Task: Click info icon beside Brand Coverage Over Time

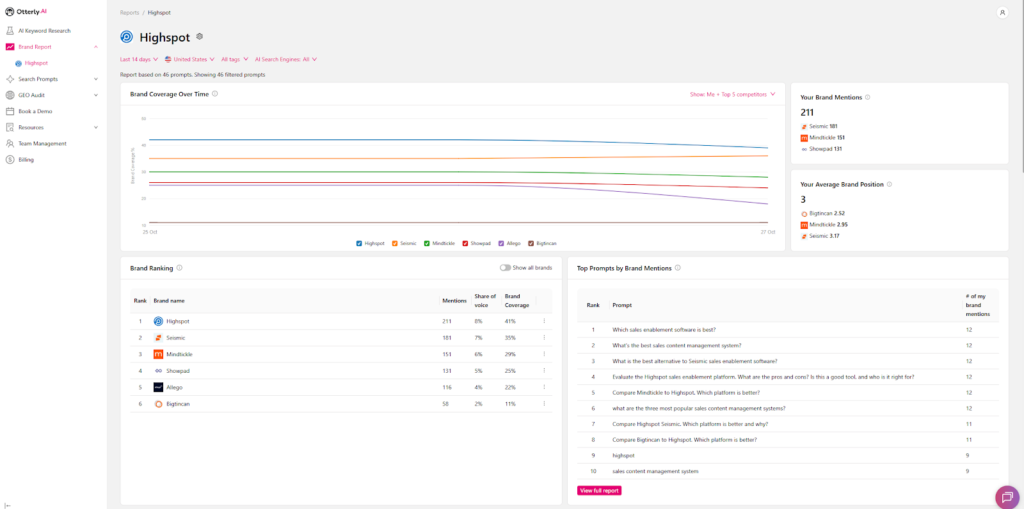Action: tap(215, 94)
